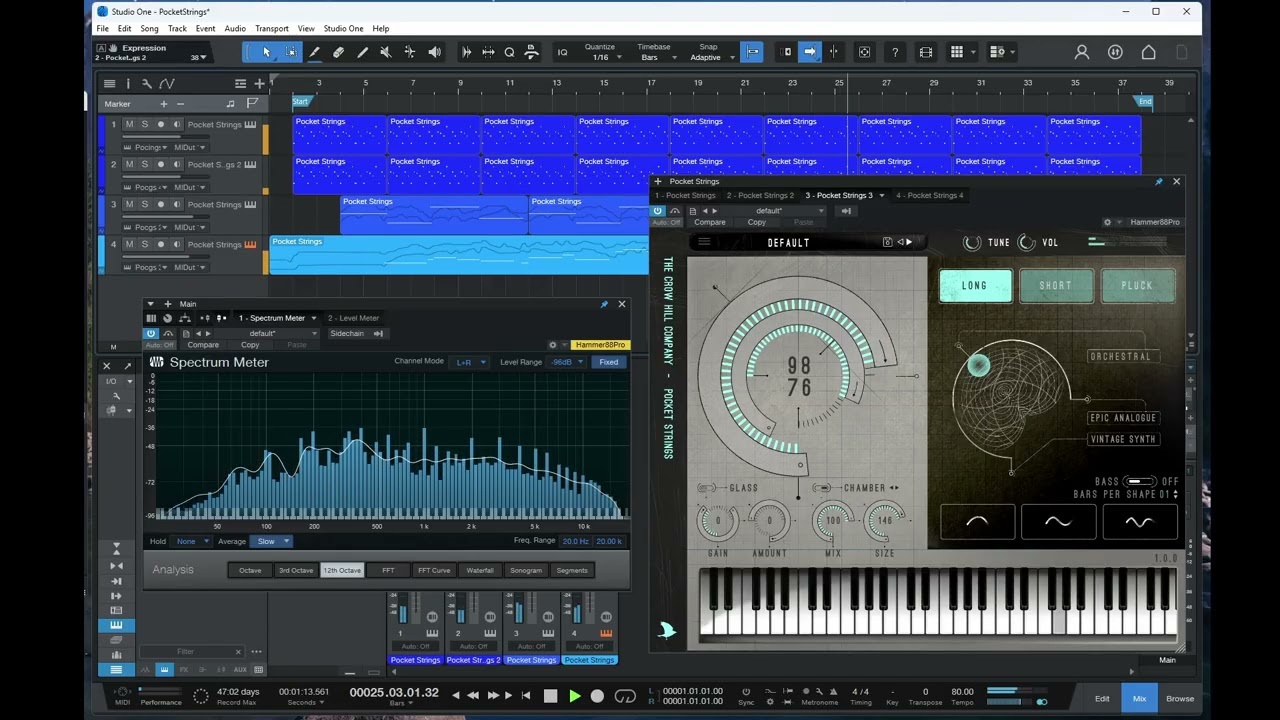Choose the Waterfall analysis mode

click(x=480, y=570)
